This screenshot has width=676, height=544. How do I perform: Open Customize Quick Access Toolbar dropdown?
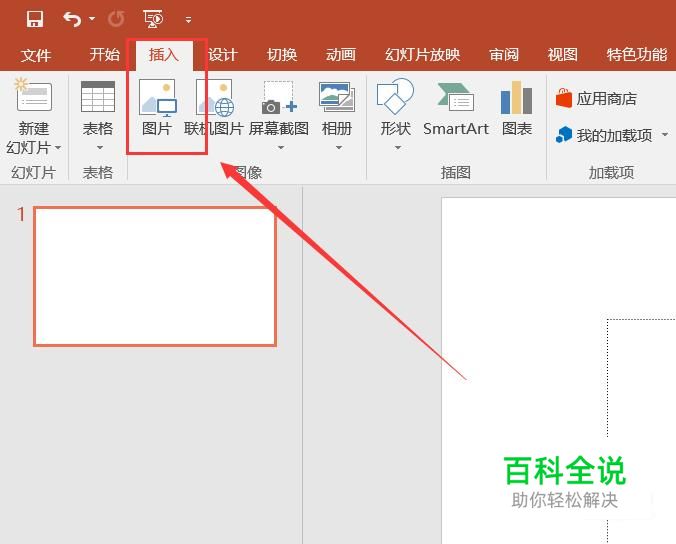click(188, 20)
